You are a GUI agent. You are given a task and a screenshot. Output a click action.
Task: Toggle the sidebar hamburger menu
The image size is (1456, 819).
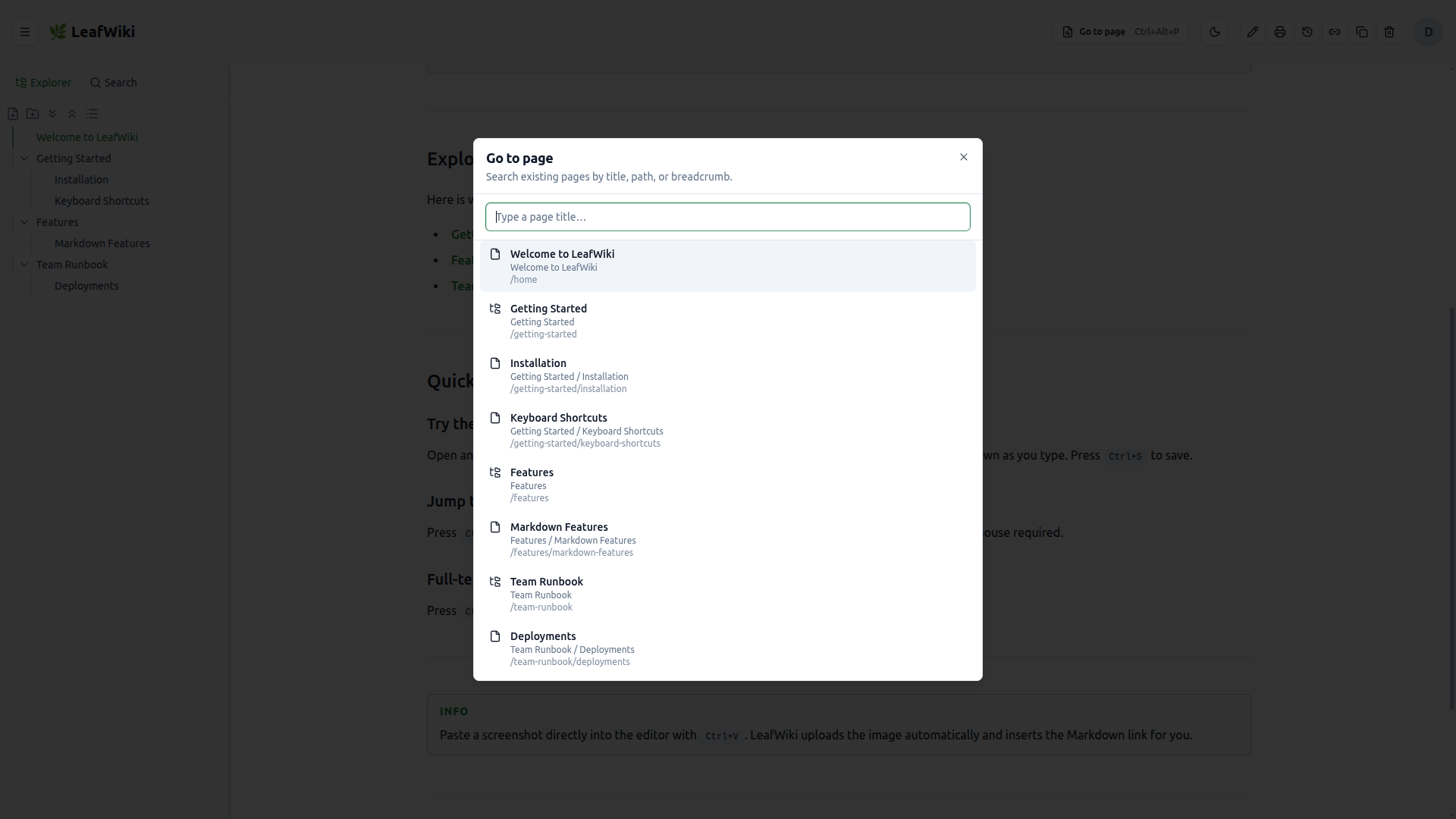(25, 32)
